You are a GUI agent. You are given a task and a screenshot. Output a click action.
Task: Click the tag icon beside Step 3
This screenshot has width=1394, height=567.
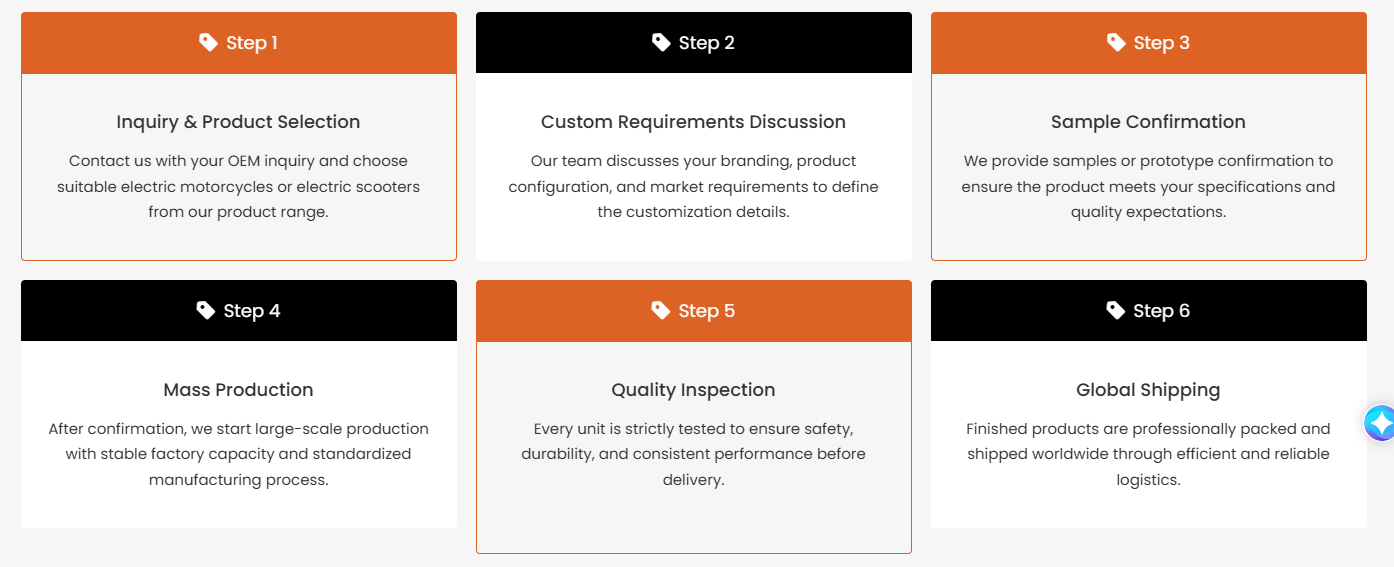(x=1116, y=42)
